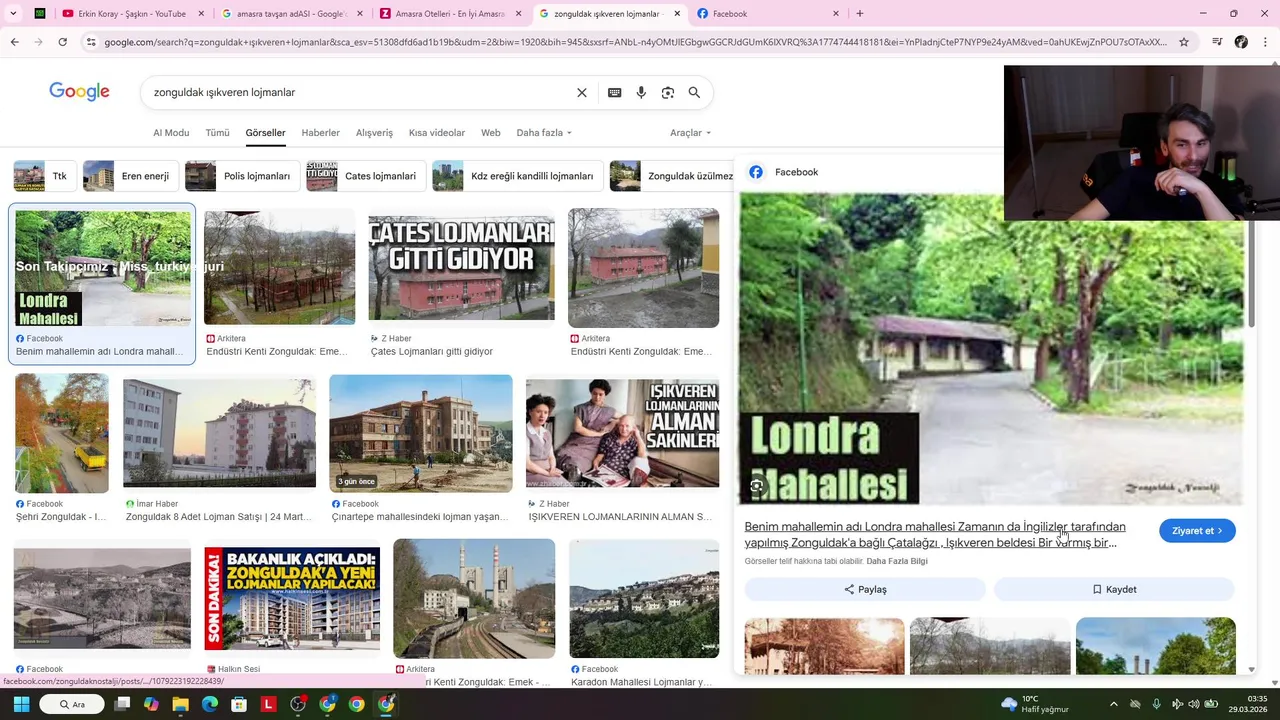Open Task View from the taskbar
This screenshot has width=1280, height=720.
pyautogui.click(x=122, y=704)
